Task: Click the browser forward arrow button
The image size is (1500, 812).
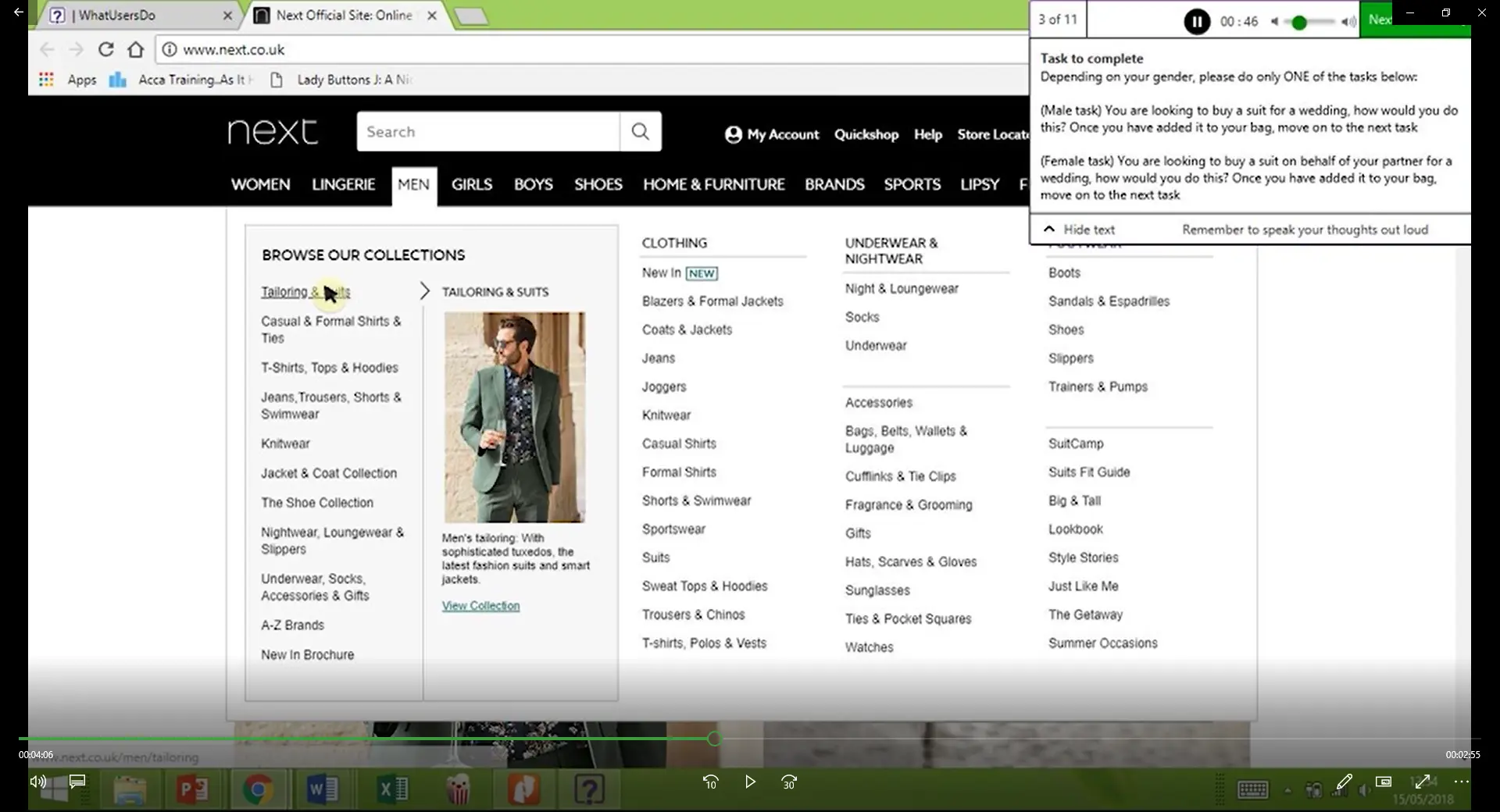Action: [76, 50]
